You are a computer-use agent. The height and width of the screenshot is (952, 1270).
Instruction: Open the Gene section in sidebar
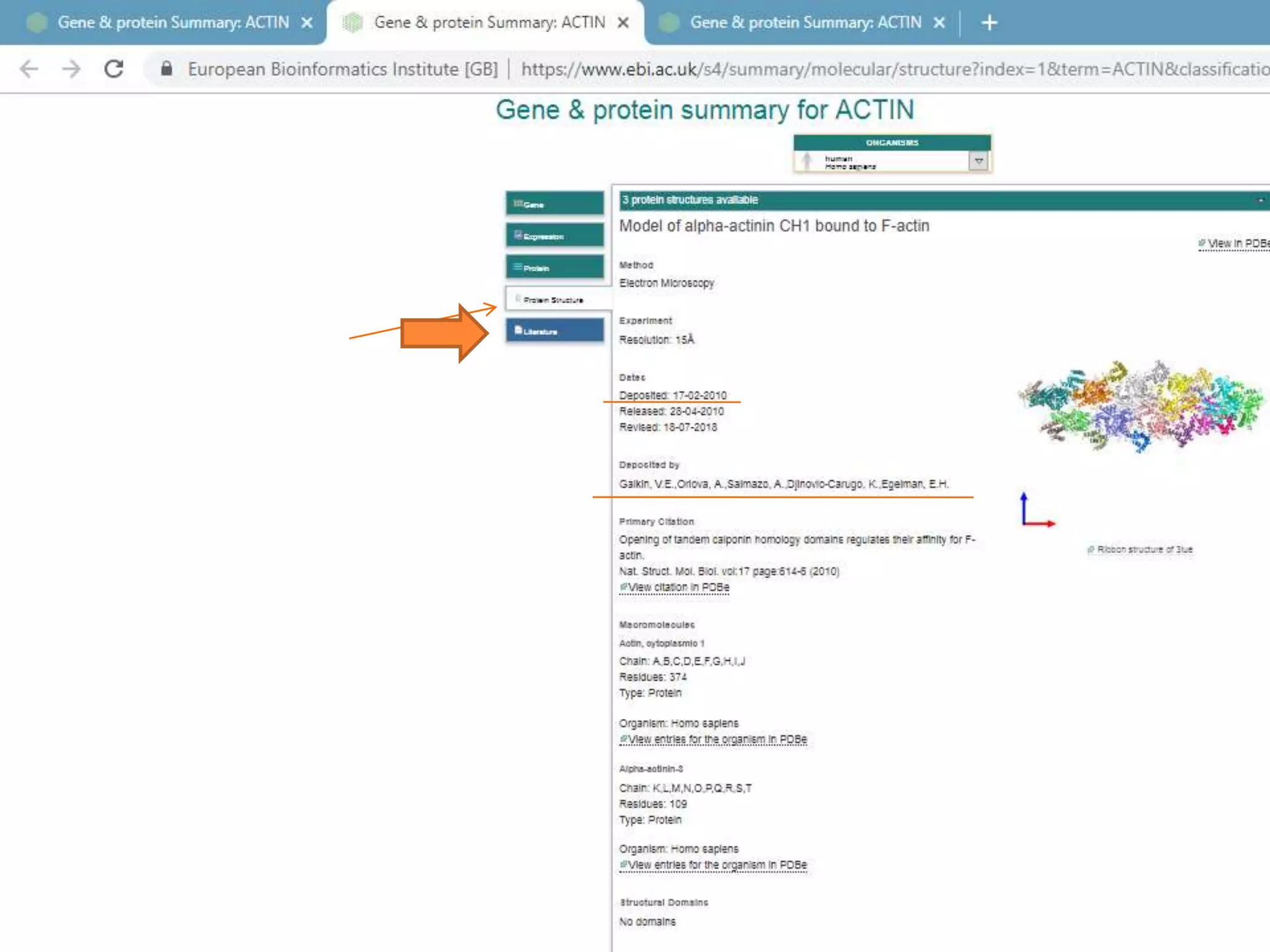pos(554,204)
